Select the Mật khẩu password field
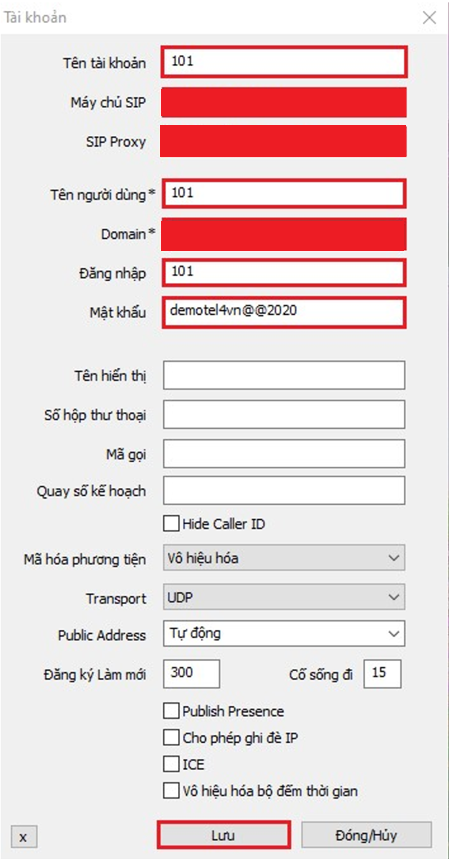 [284, 312]
